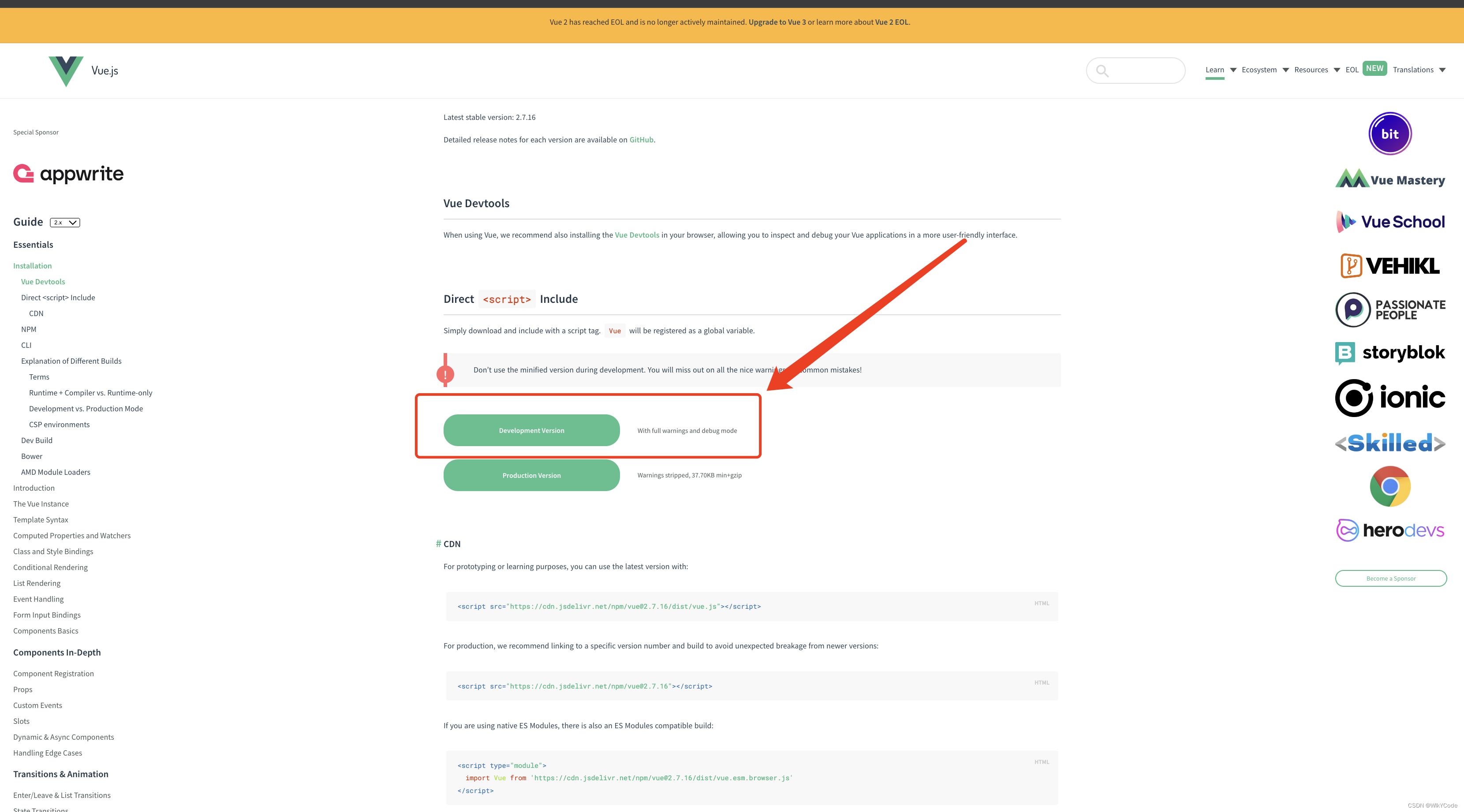Open the GitHub release notes link
The height and width of the screenshot is (812, 1464).
[641, 140]
